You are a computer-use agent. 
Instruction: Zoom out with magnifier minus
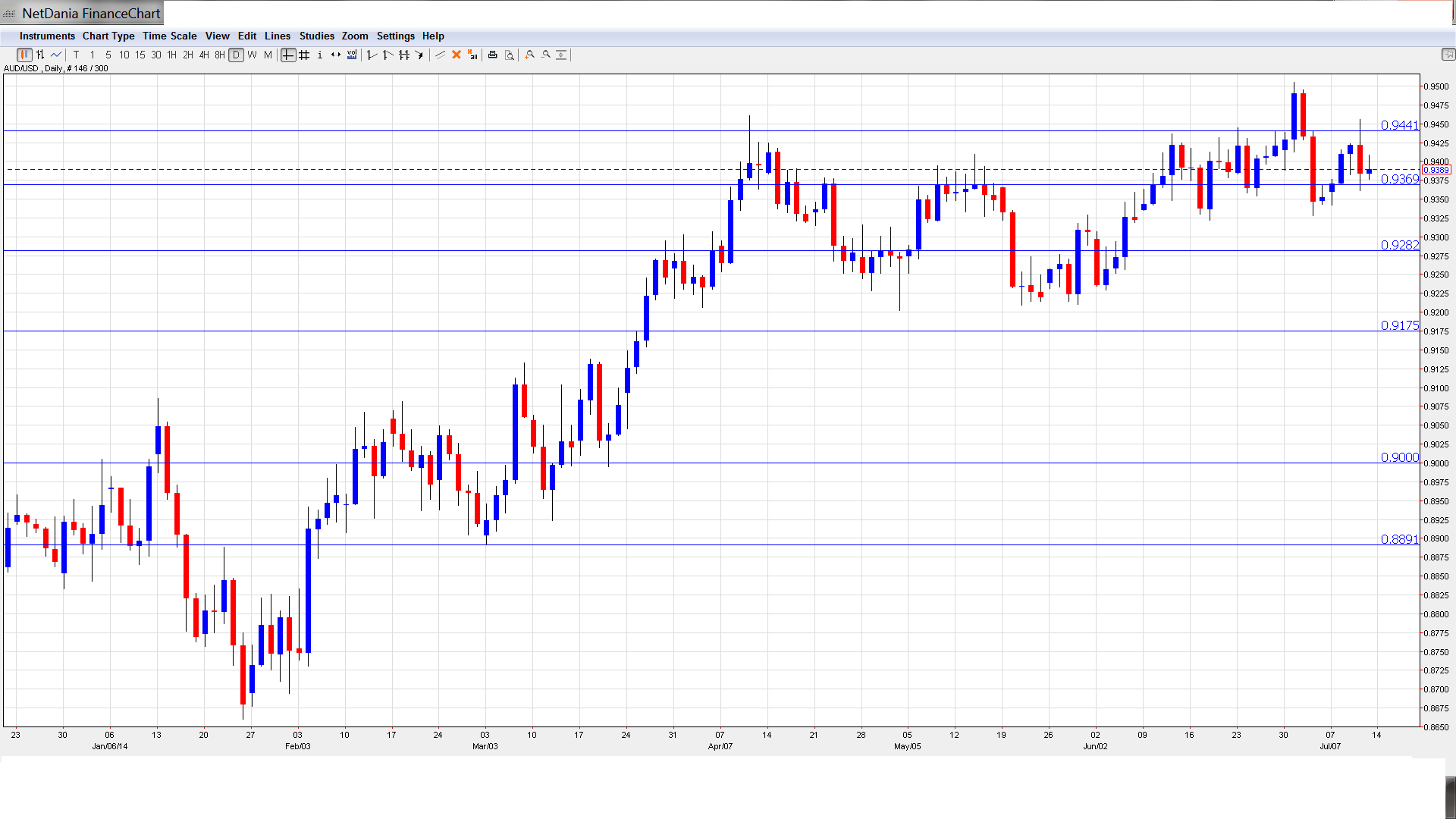[x=546, y=55]
